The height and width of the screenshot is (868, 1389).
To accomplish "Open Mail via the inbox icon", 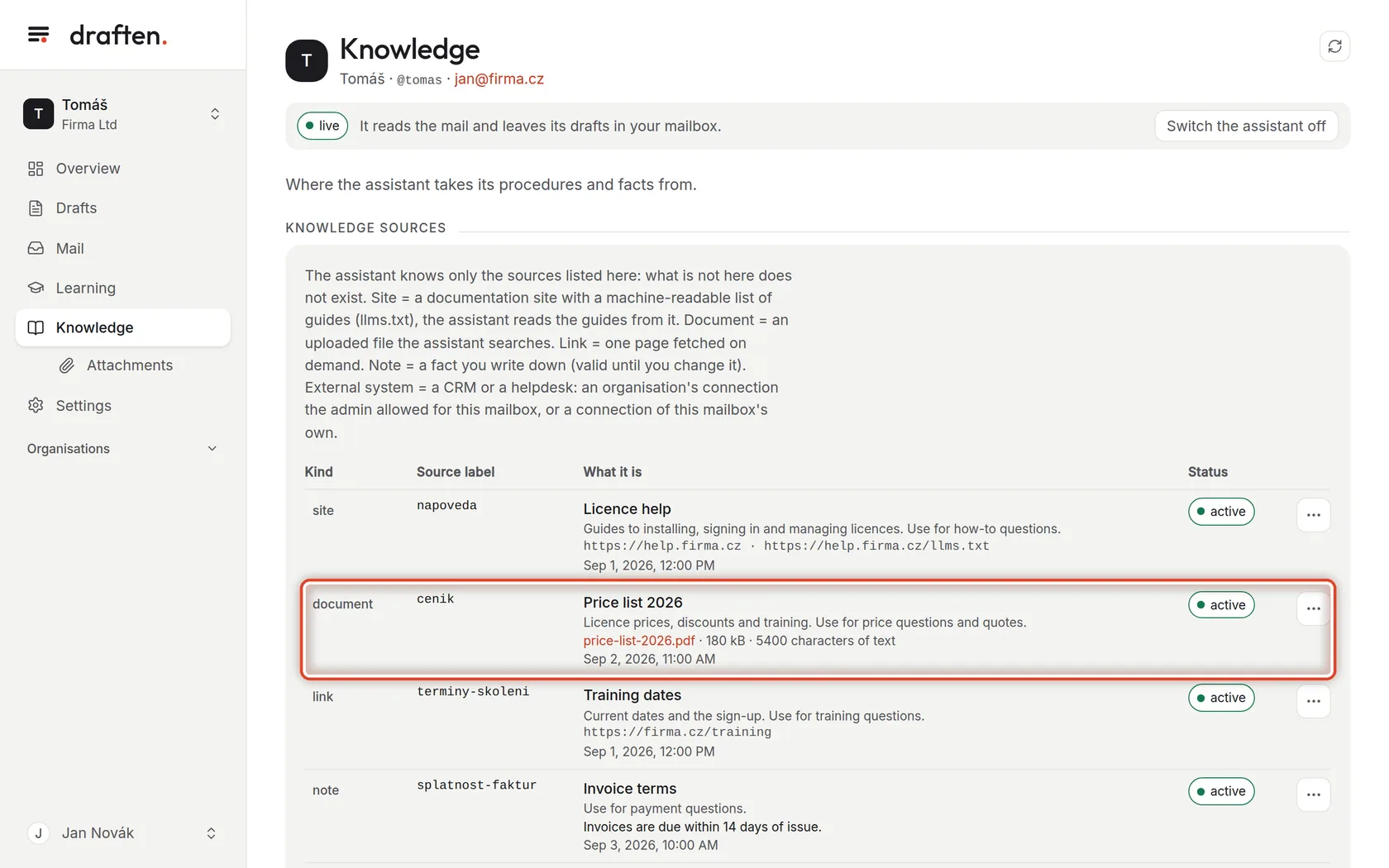I will point(36,248).
